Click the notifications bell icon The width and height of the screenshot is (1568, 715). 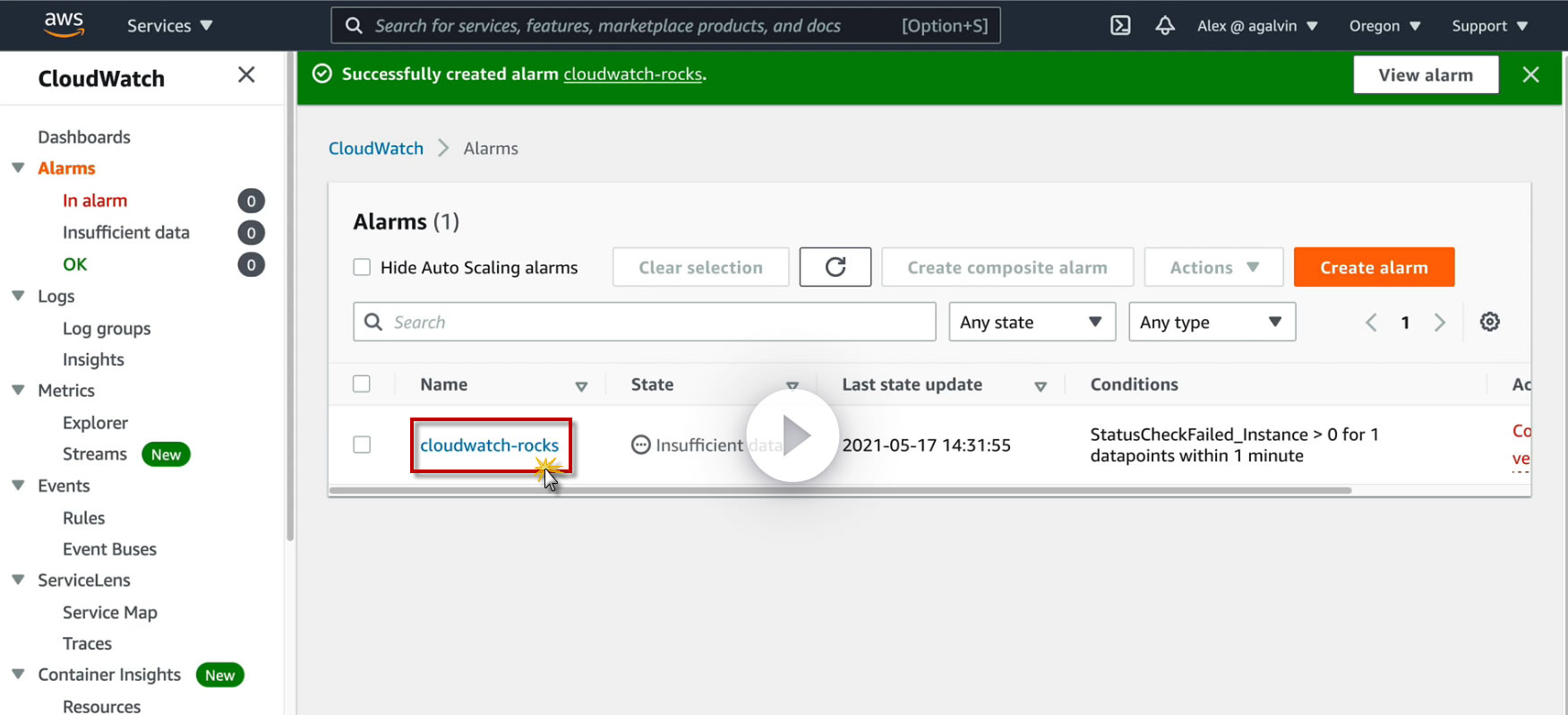click(1164, 25)
